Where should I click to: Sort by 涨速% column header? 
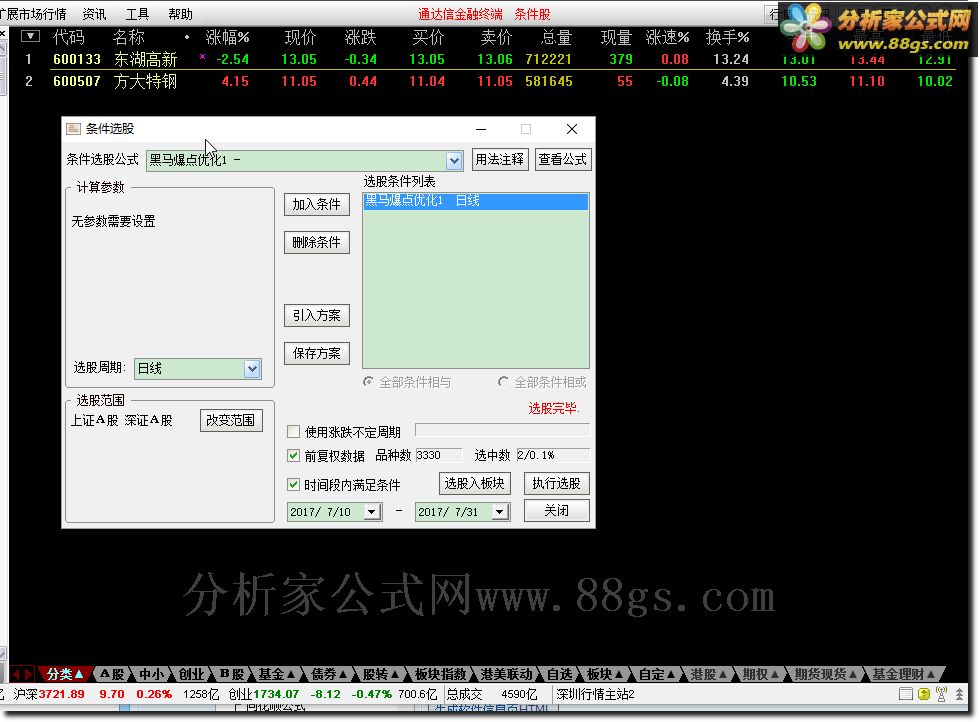click(668, 38)
